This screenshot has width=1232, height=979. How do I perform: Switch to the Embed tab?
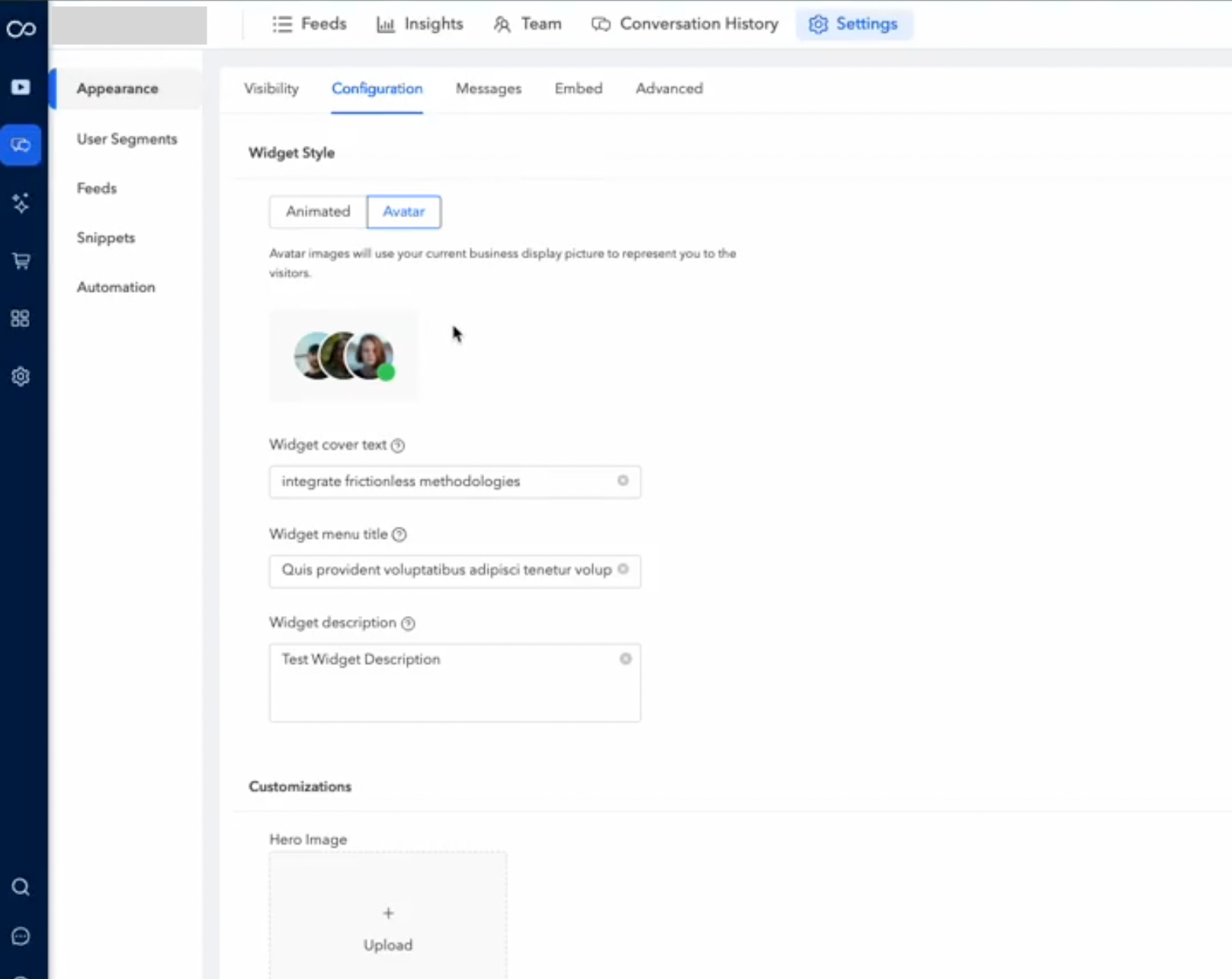click(x=579, y=88)
